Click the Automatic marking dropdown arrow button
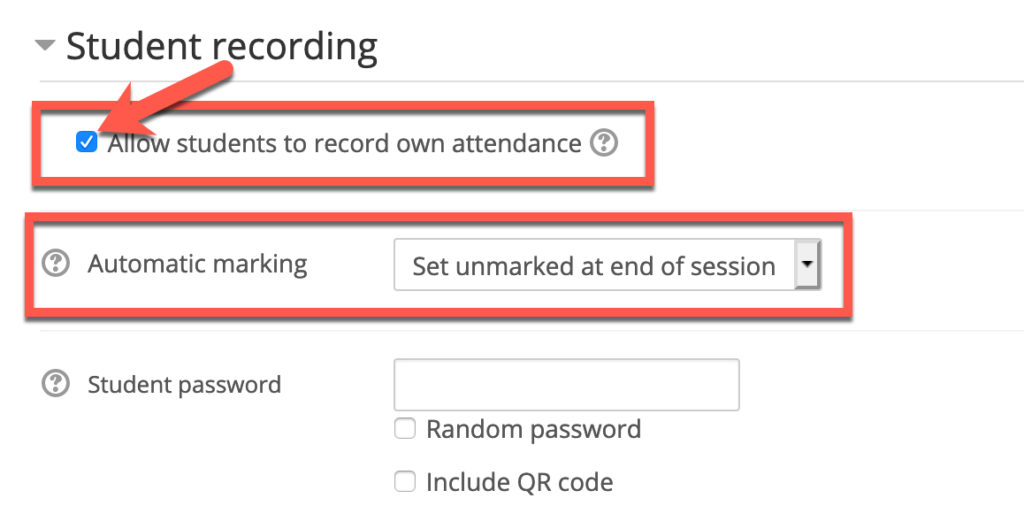Image resolution: width=1024 pixels, height=506 pixels. [x=806, y=265]
